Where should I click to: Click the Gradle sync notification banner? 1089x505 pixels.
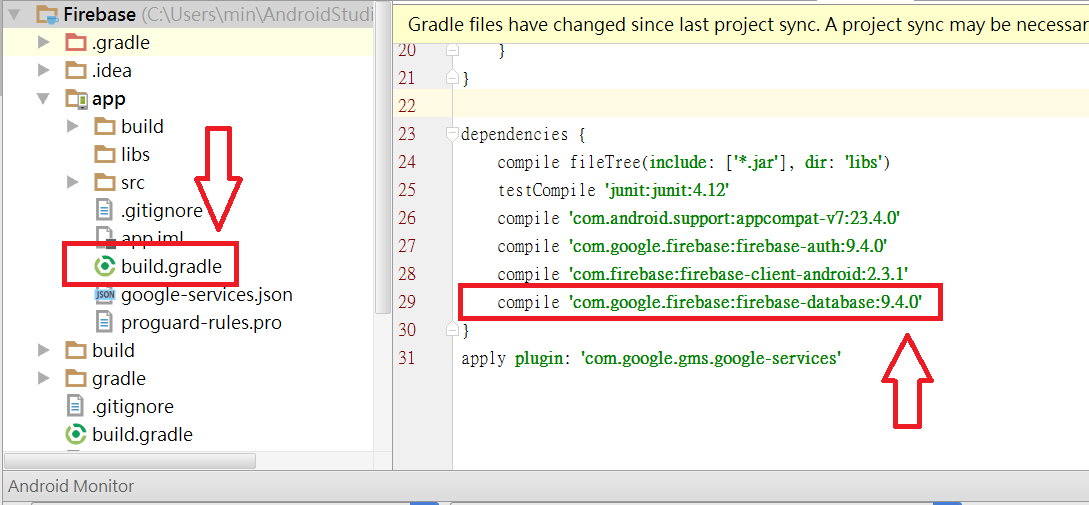click(x=741, y=24)
